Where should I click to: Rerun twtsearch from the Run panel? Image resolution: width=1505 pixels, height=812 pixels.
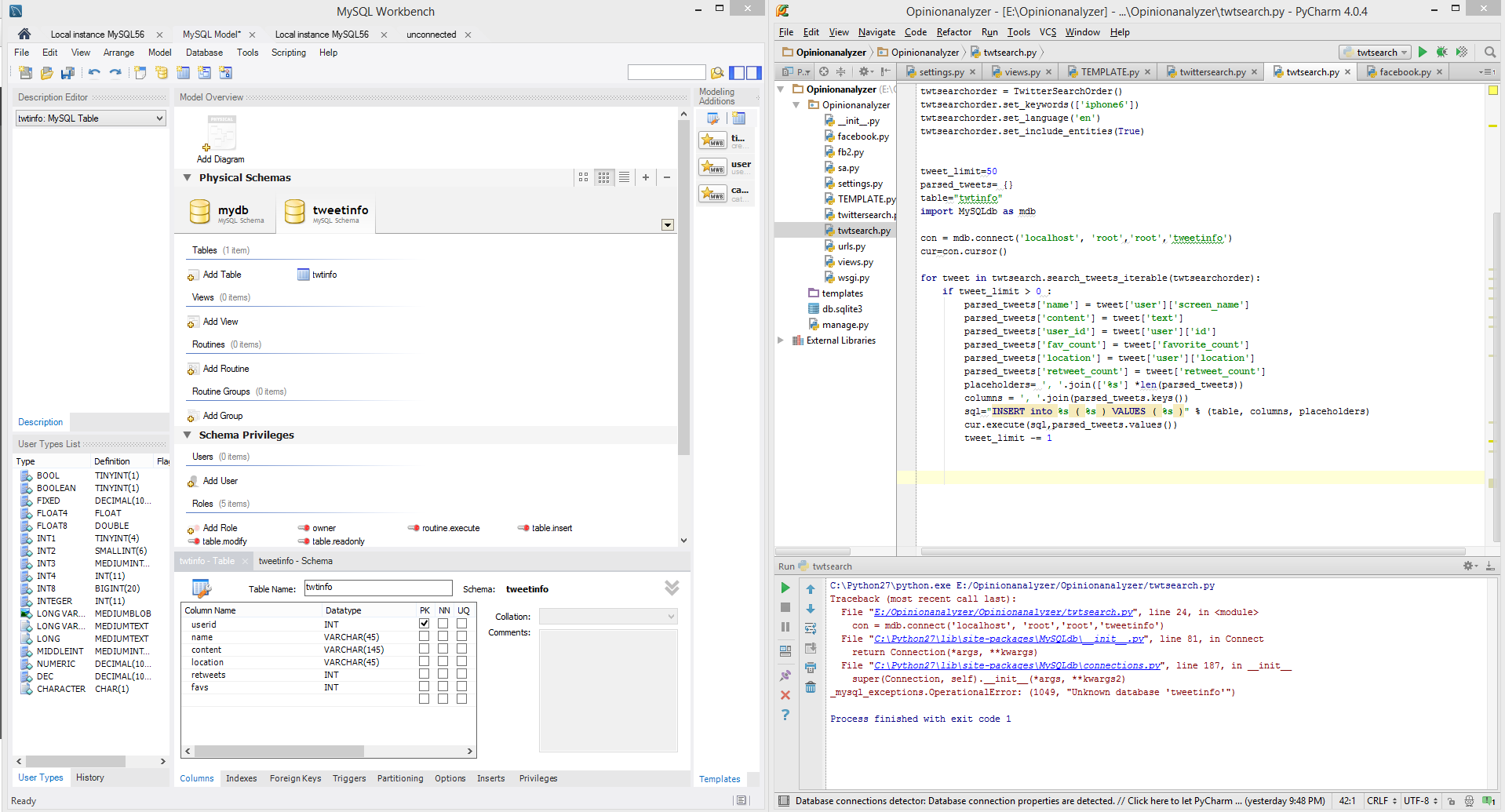(785, 588)
